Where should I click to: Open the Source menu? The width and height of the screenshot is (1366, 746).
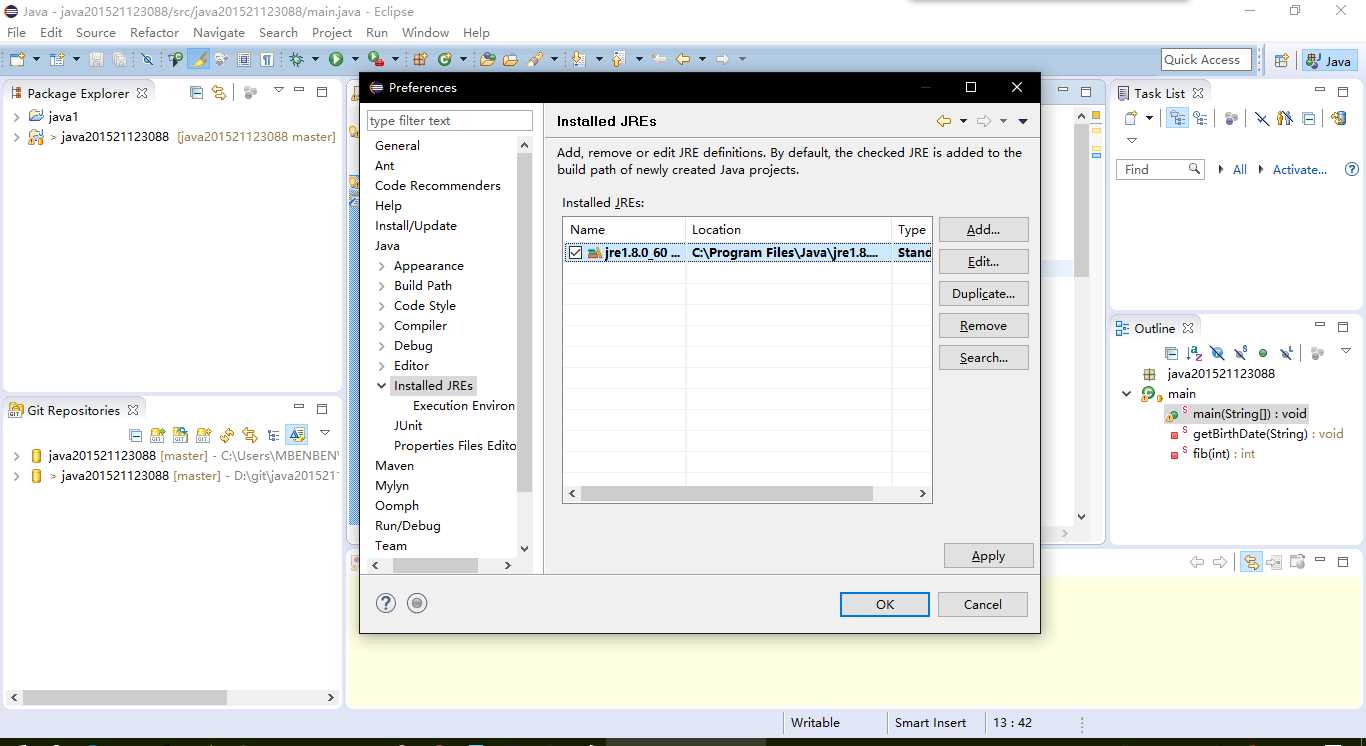pos(96,32)
